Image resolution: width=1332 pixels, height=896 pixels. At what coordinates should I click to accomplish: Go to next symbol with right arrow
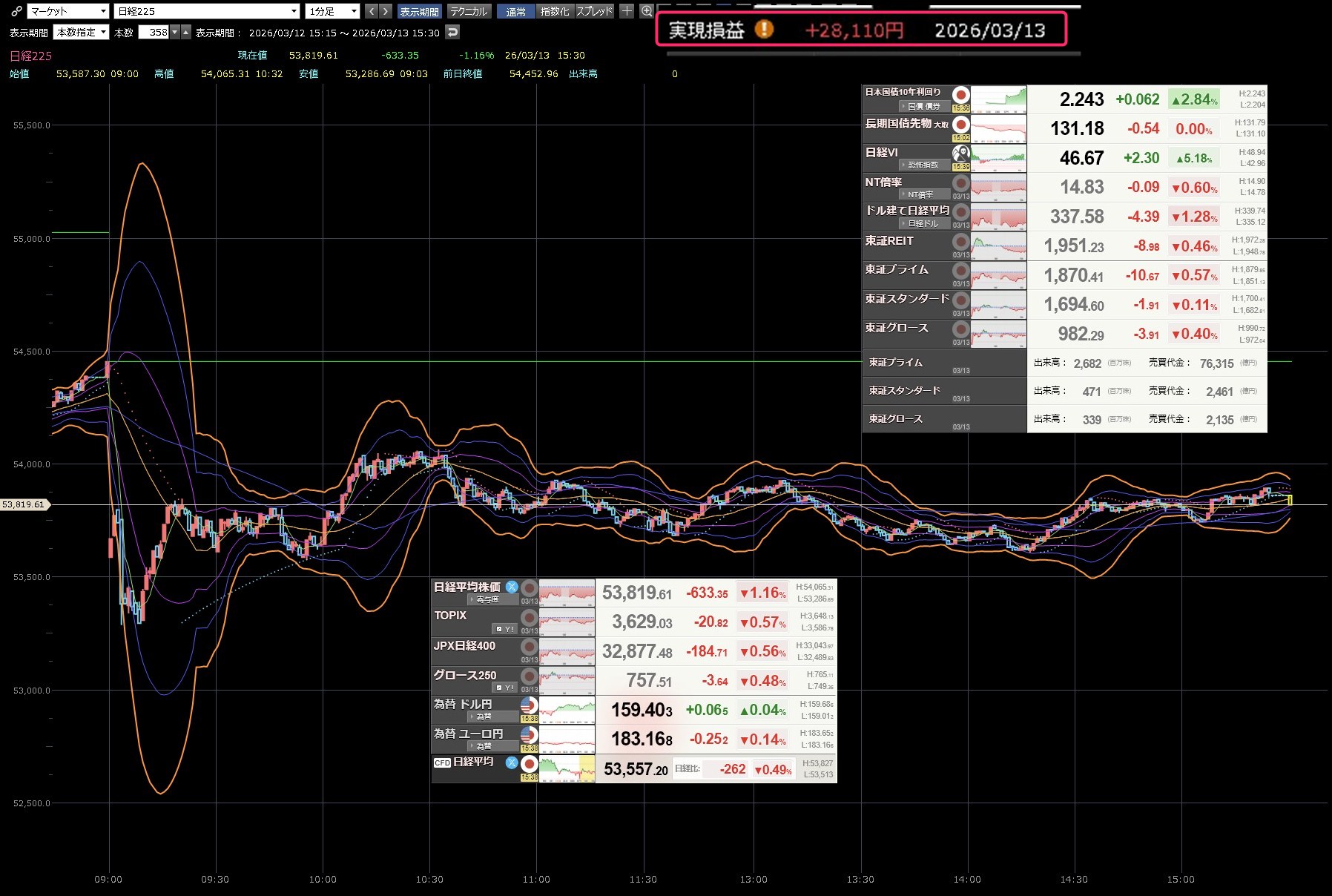pos(385,11)
